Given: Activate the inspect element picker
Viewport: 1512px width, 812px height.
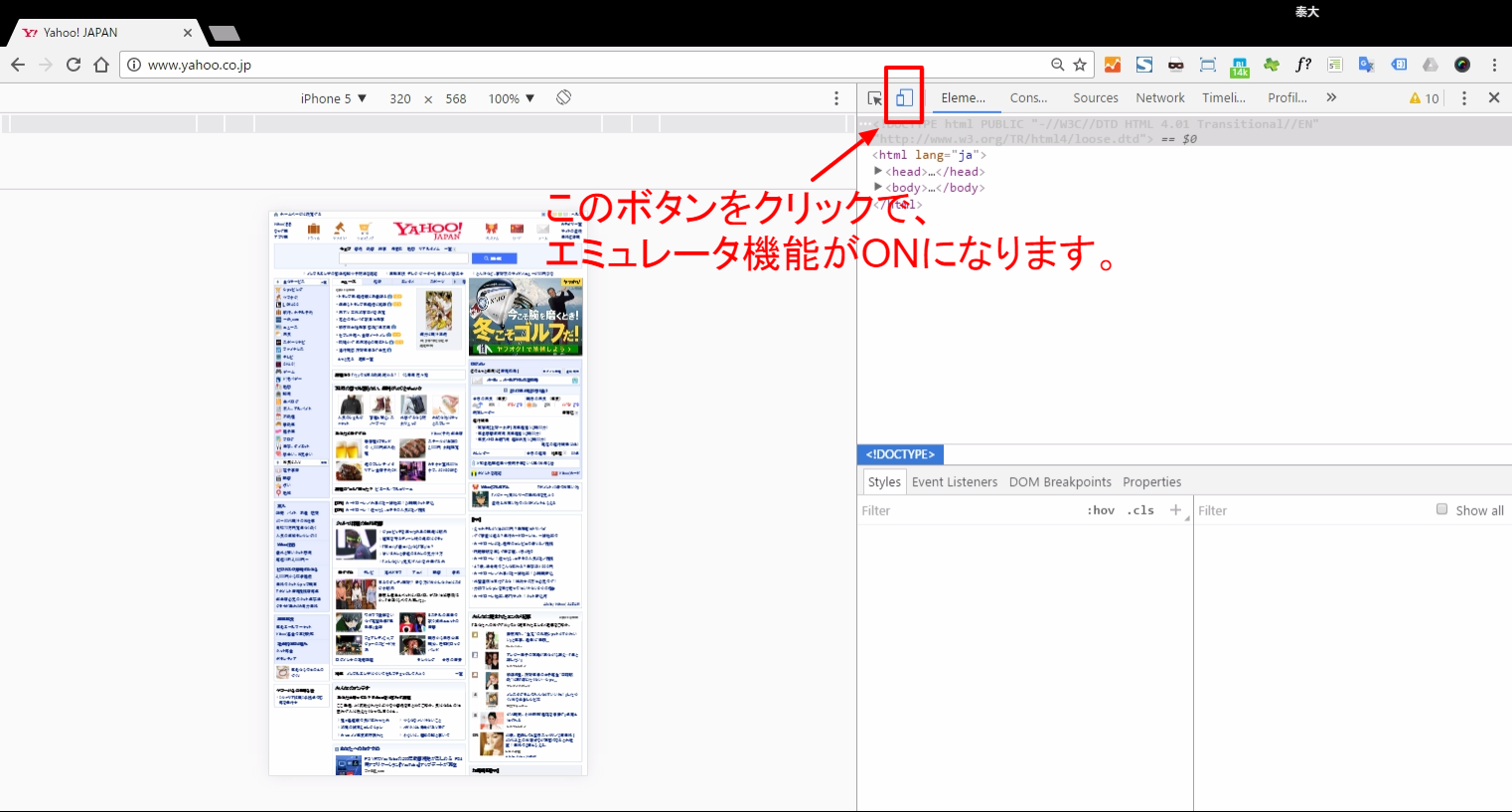Looking at the screenshot, I should (875, 98).
